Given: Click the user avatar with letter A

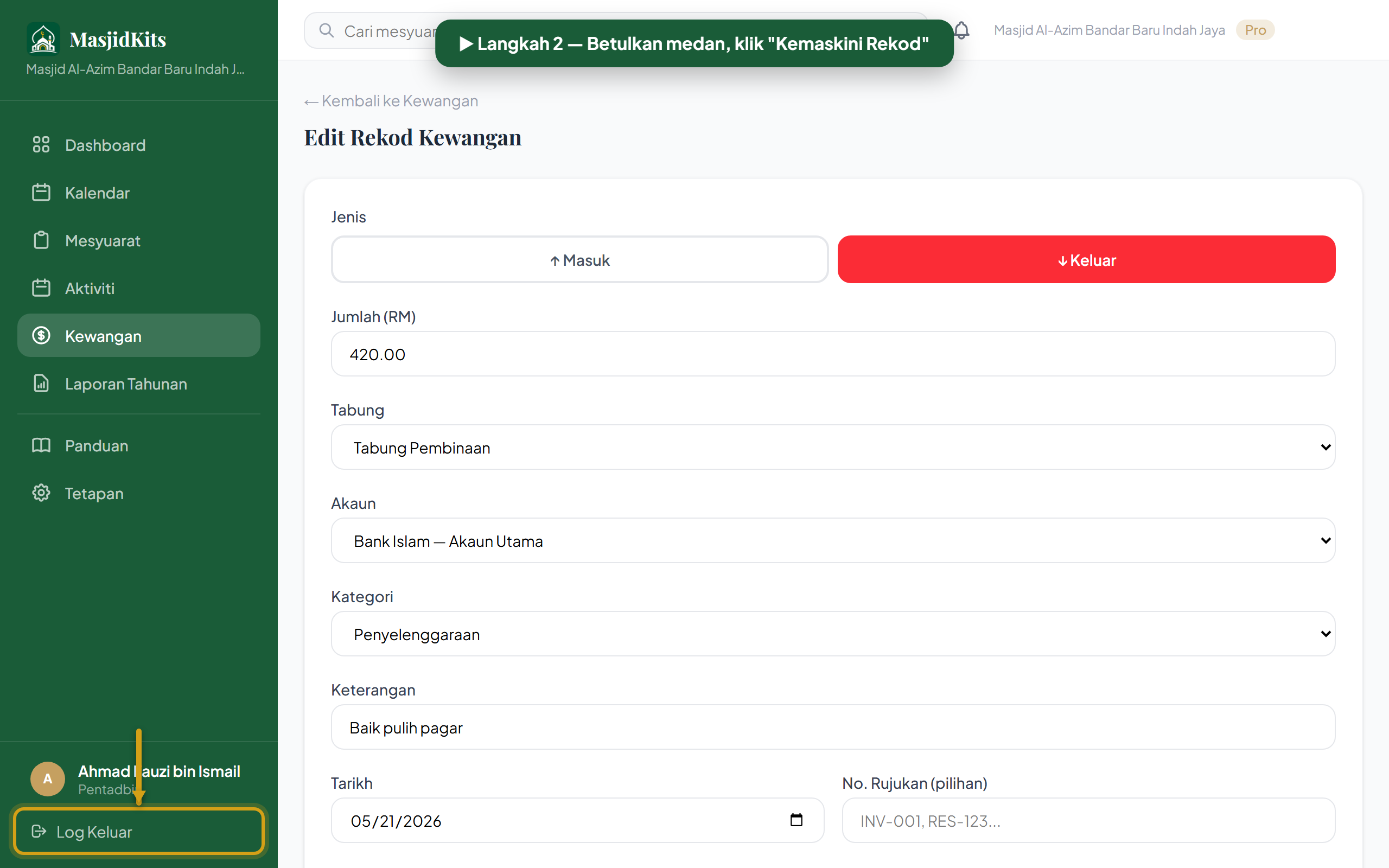Looking at the screenshot, I should (48, 778).
